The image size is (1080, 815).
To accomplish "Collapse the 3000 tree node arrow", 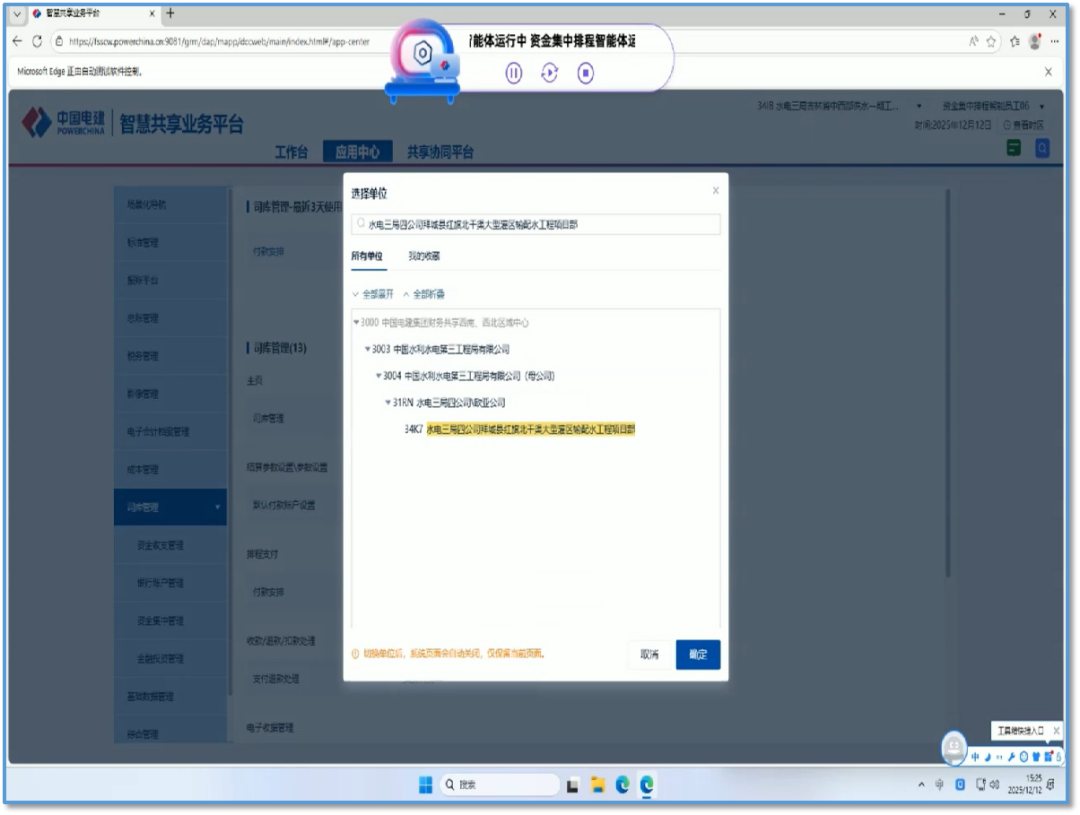I will (356, 322).
